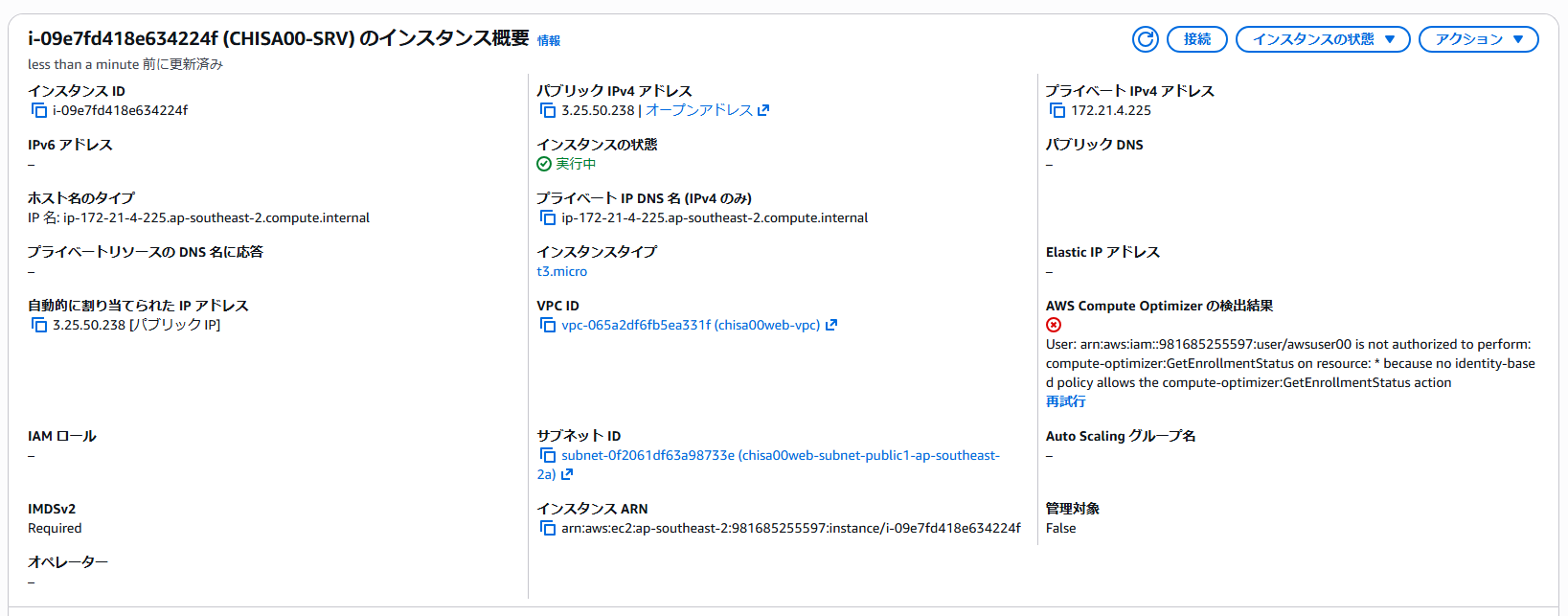The image size is (1568, 616).
Task: Click the external link icon beside the VPC ID
Action: click(831, 325)
